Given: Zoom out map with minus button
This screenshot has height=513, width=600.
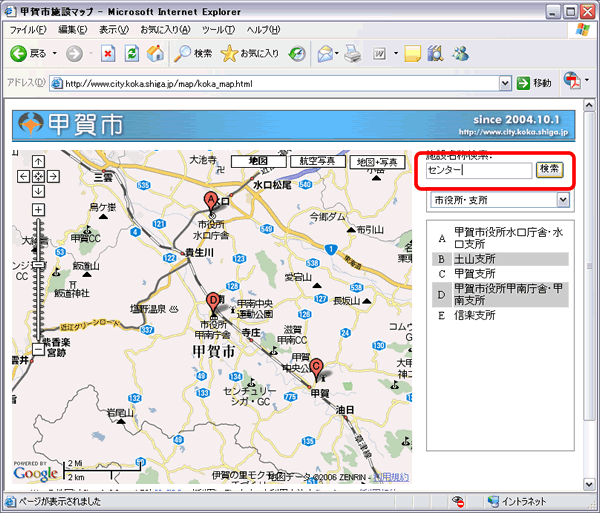Looking at the screenshot, I should pyautogui.click(x=38, y=349).
